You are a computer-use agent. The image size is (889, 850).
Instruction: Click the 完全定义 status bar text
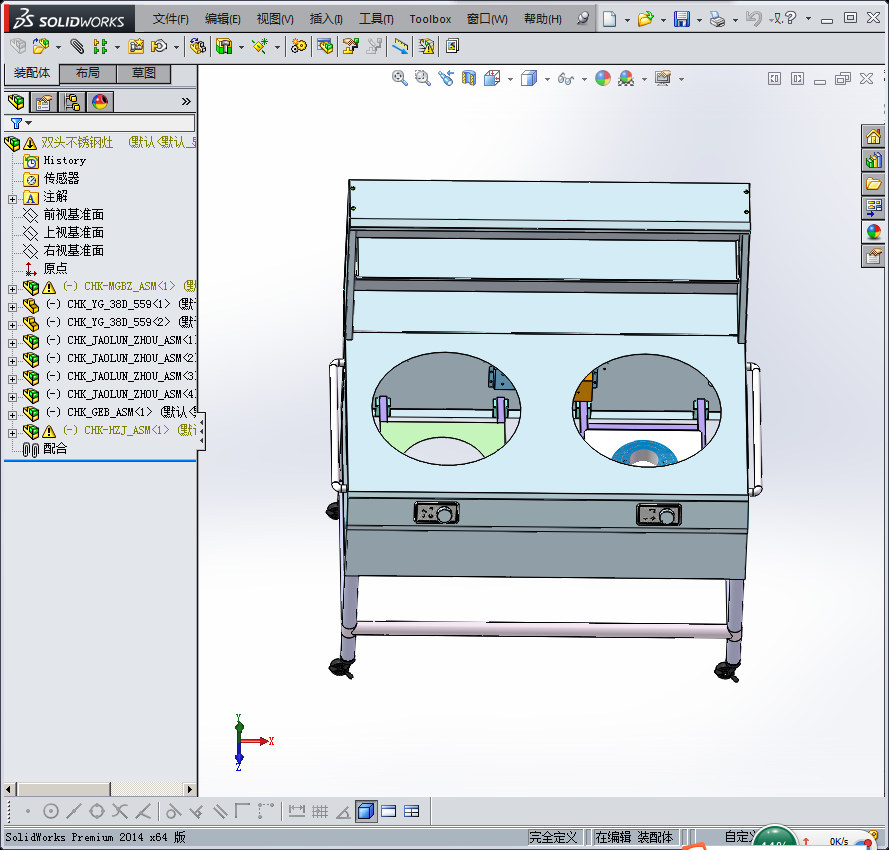553,837
